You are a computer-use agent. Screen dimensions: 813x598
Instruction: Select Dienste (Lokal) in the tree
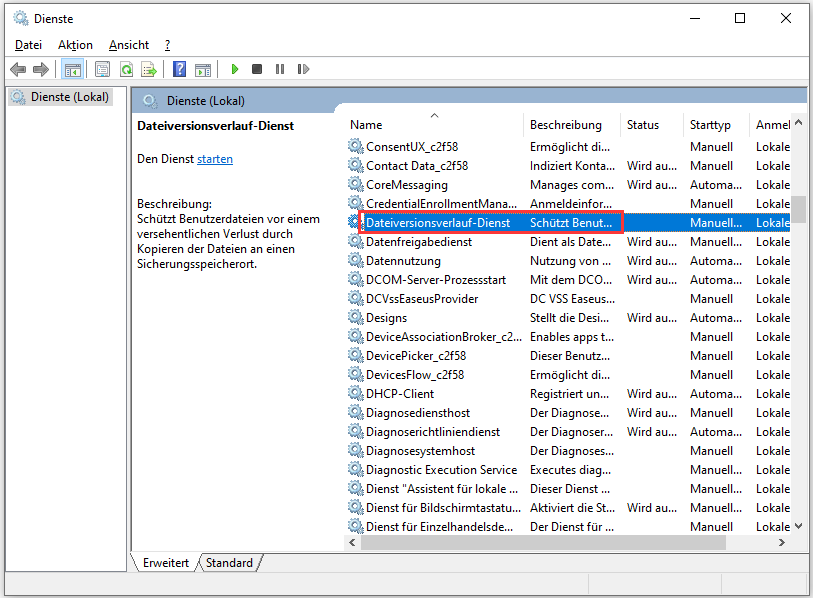coord(67,97)
